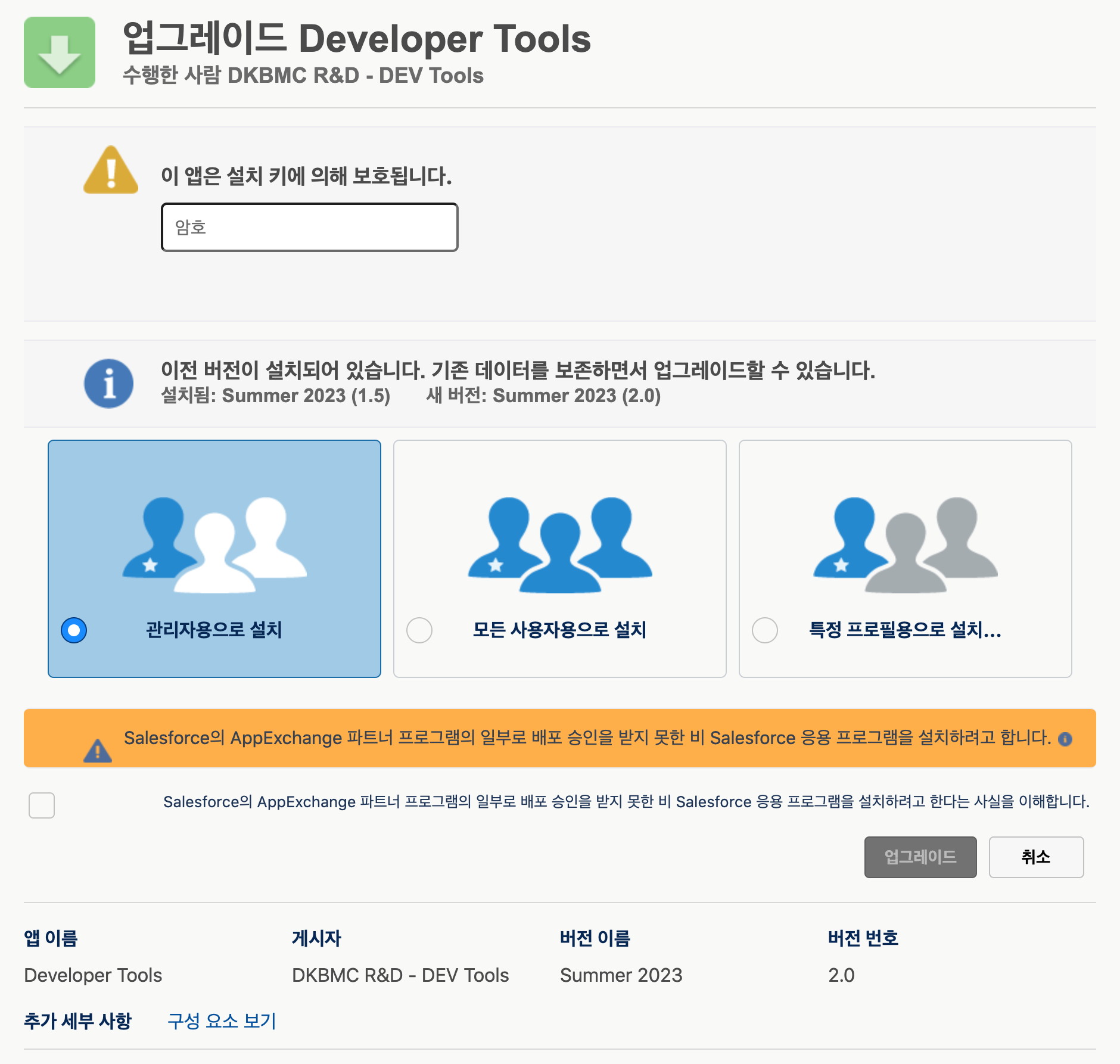
Task: Click the blue info circle icon
Action: click(x=108, y=383)
